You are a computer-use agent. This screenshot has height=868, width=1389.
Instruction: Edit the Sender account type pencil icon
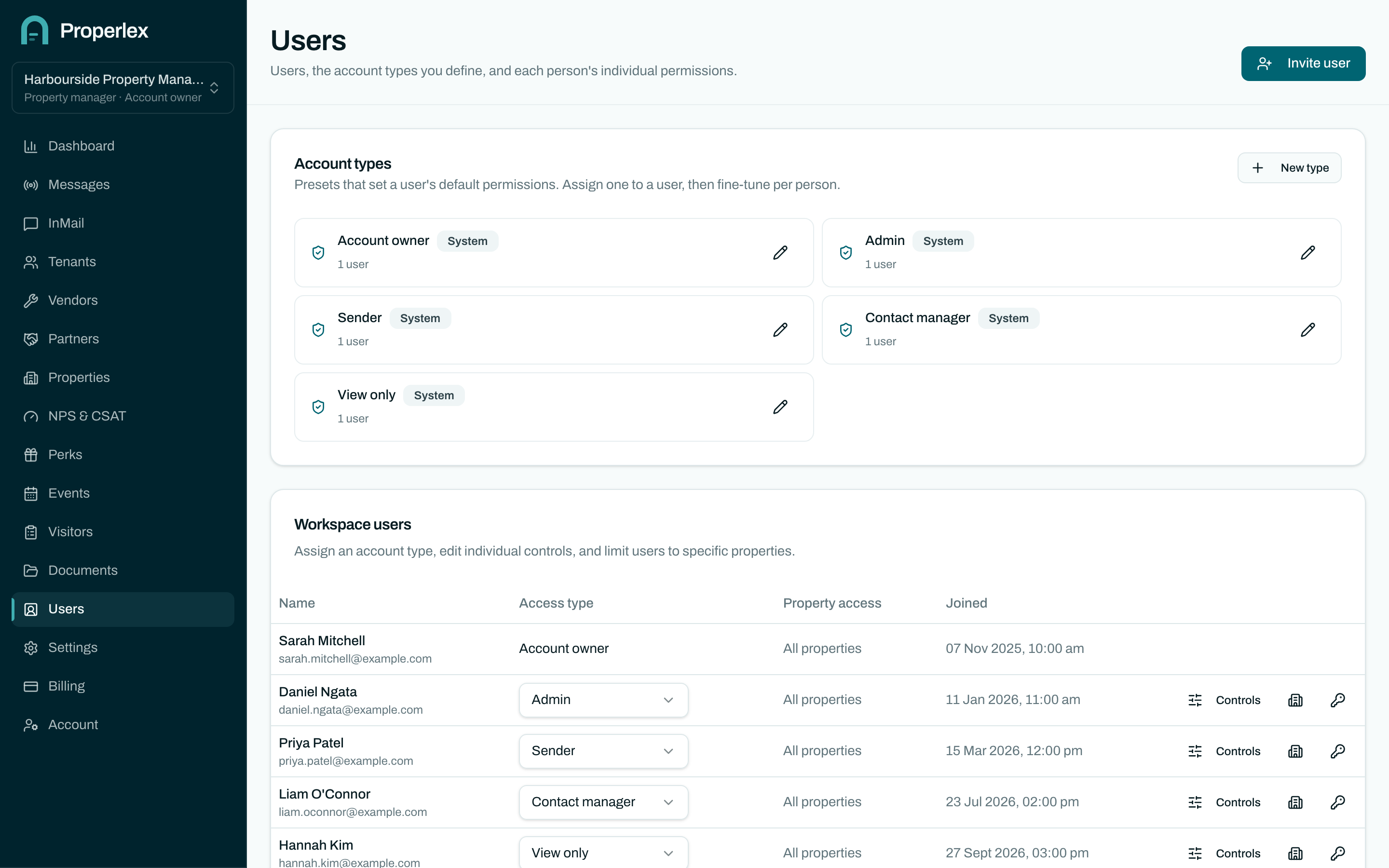pos(780,329)
